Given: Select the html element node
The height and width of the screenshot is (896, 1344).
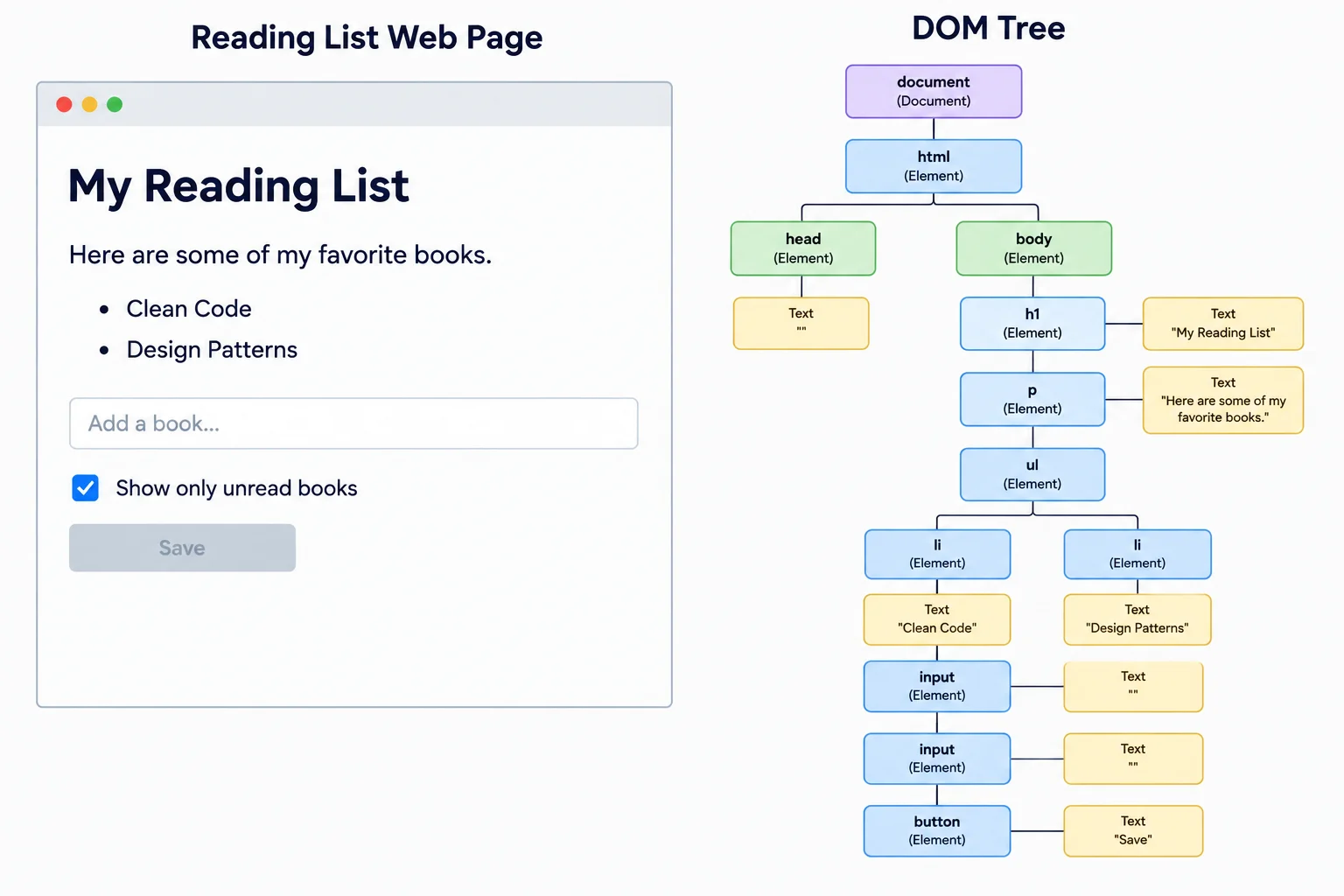Looking at the screenshot, I should 934,166.
